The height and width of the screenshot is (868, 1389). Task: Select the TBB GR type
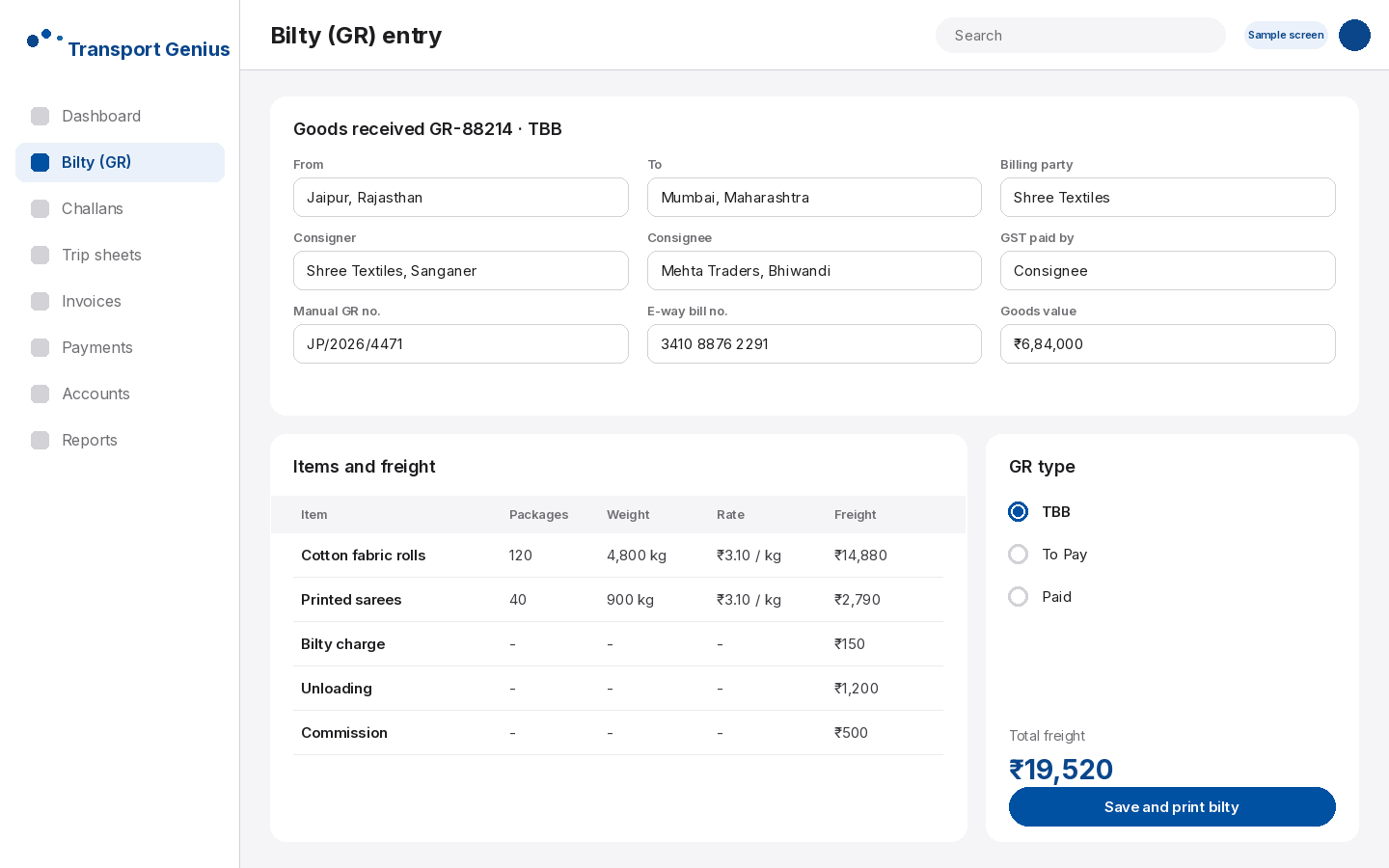click(x=1018, y=511)
